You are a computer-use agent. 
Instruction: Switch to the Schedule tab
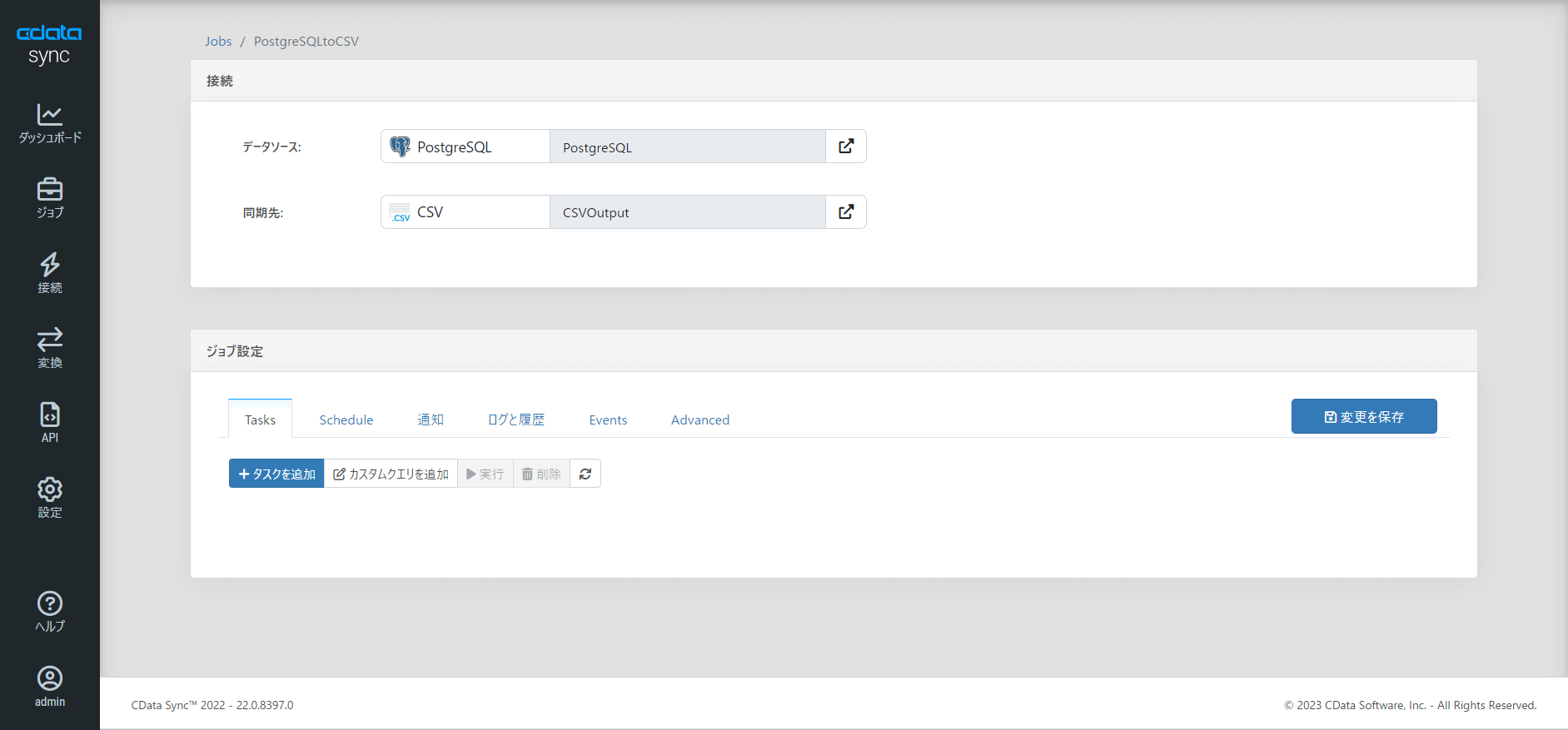pyautogui.click(x=346, y=420)
